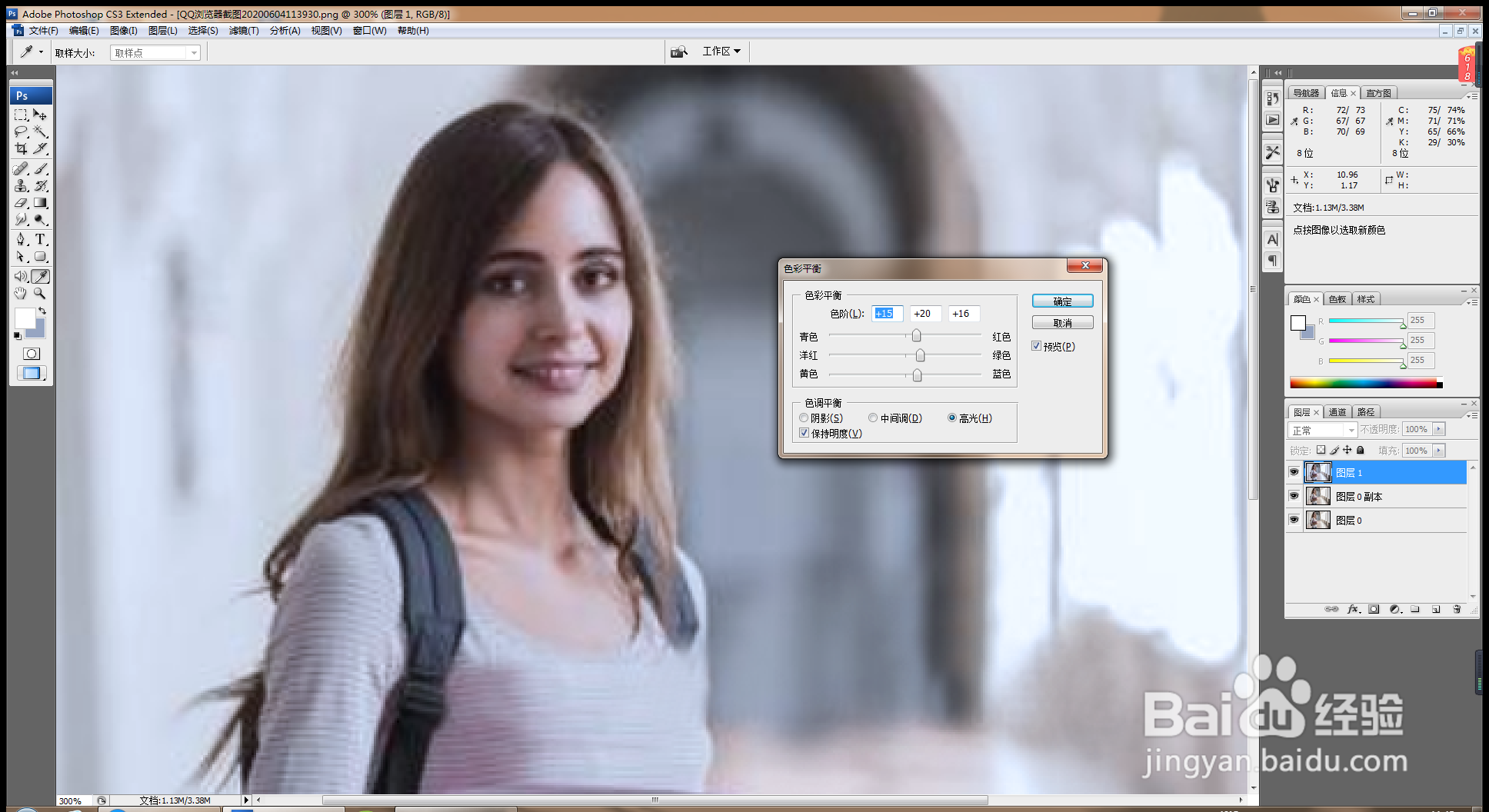Screen dimensions: 1489x812
Task: Select the Healing Brush tool
Action: [21, 169]
